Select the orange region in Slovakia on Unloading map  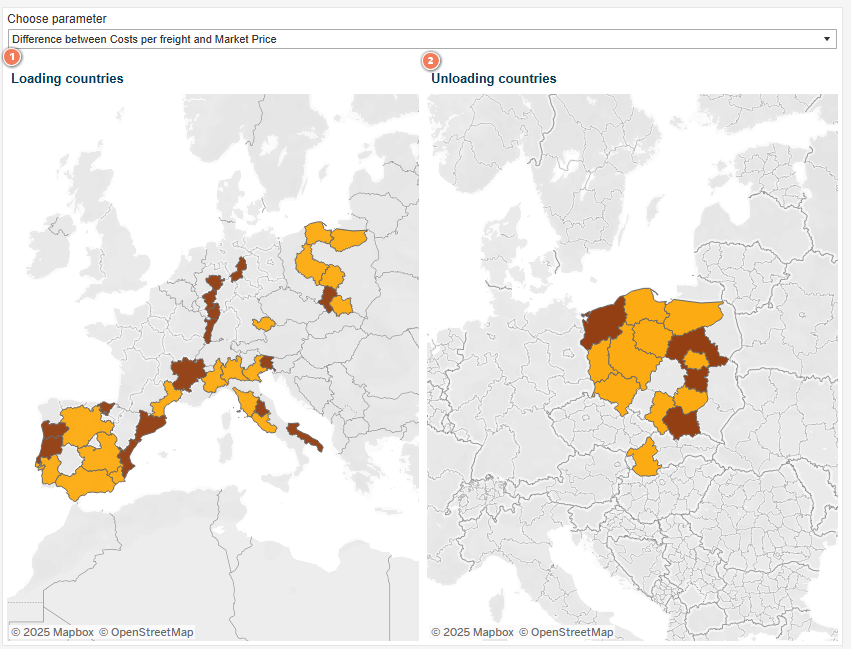[x=644, y=457]
